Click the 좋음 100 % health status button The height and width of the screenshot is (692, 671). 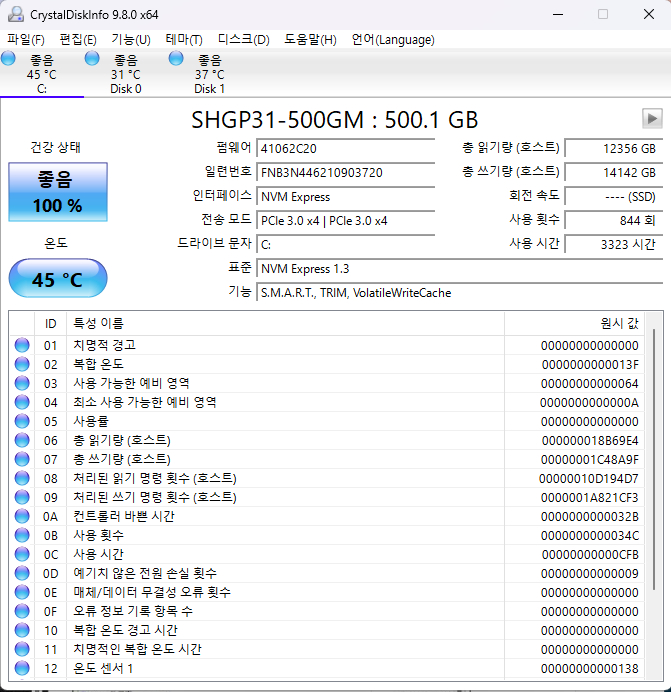click(58, 192)
